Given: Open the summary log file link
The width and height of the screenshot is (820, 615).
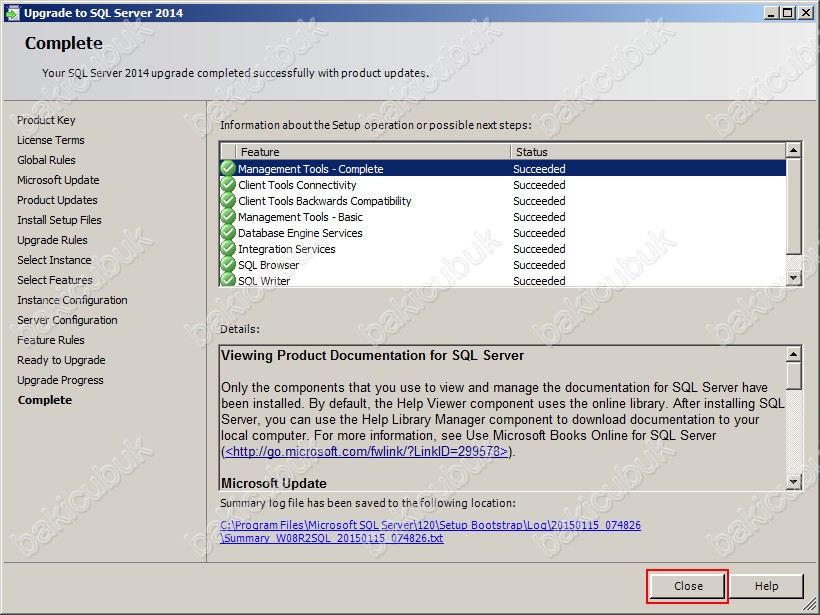Looking at the screenshot, I should point(430,531).
